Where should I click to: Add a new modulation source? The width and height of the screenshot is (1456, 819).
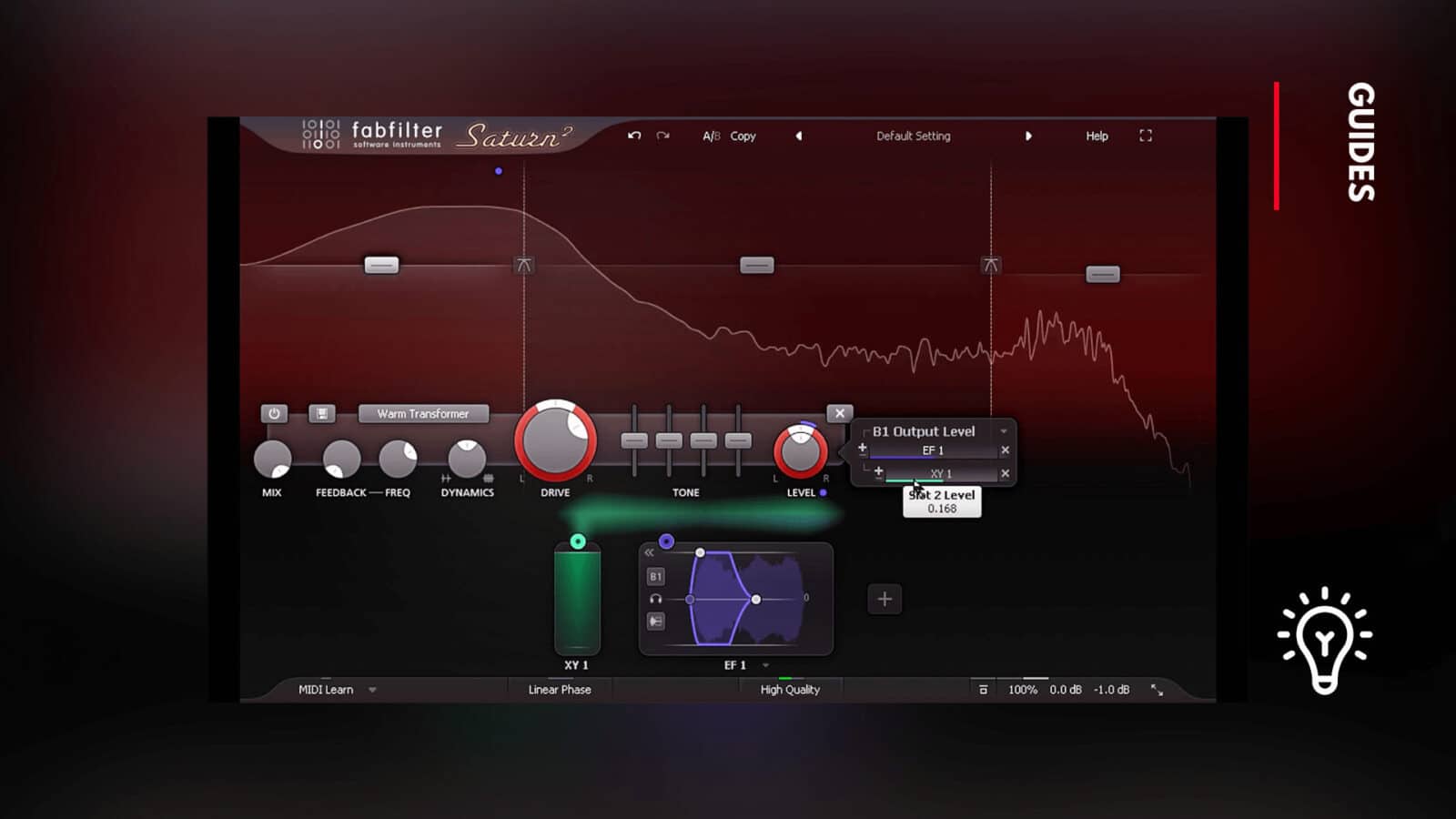pos(884,599)
